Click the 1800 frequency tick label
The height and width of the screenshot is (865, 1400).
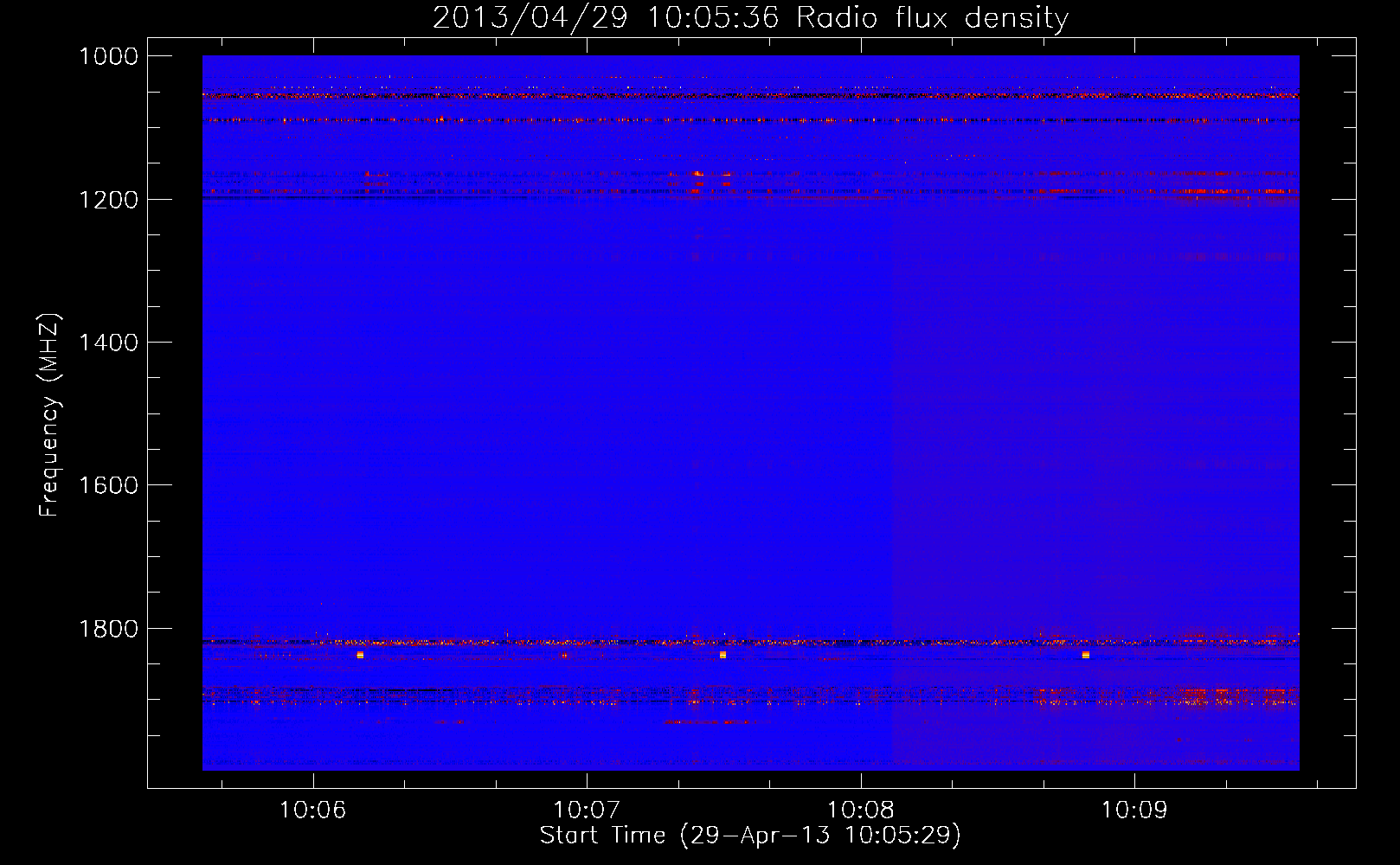point(108,629)
